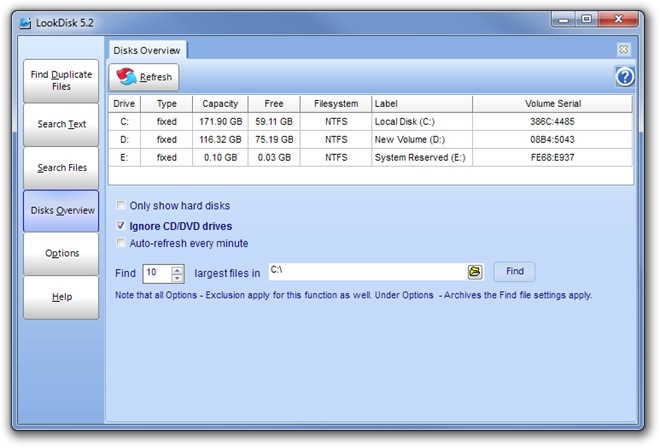660x447 pixels.
Task: Close the Disks Overview tab with X icon
Action: click(623, 50)
